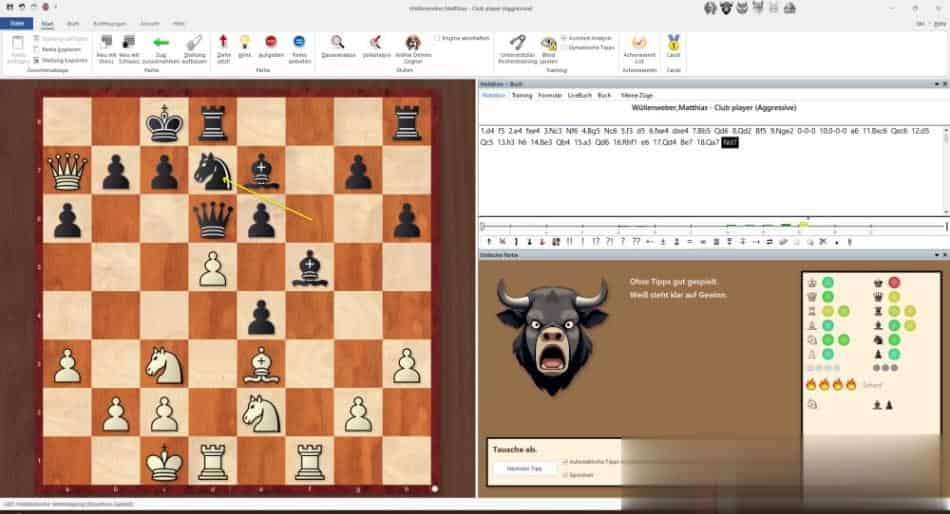Image resolution: width=950 pixels, height=514 pixels.
Task: Click the red round quick-access toolbar icon
Action: click(x=45, y=7)
